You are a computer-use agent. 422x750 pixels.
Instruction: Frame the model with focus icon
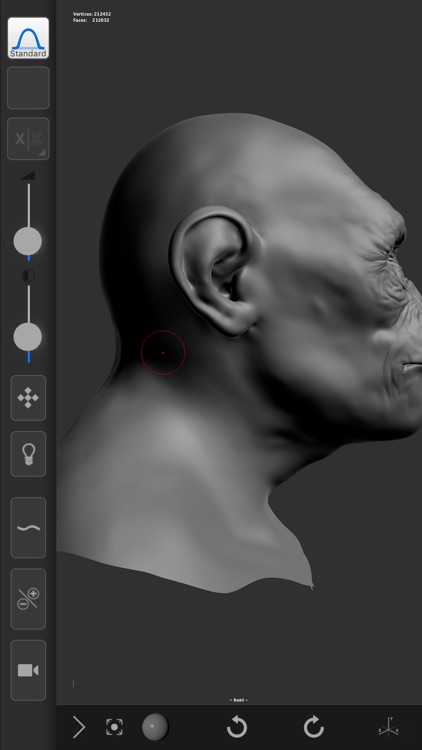(114, 727)
